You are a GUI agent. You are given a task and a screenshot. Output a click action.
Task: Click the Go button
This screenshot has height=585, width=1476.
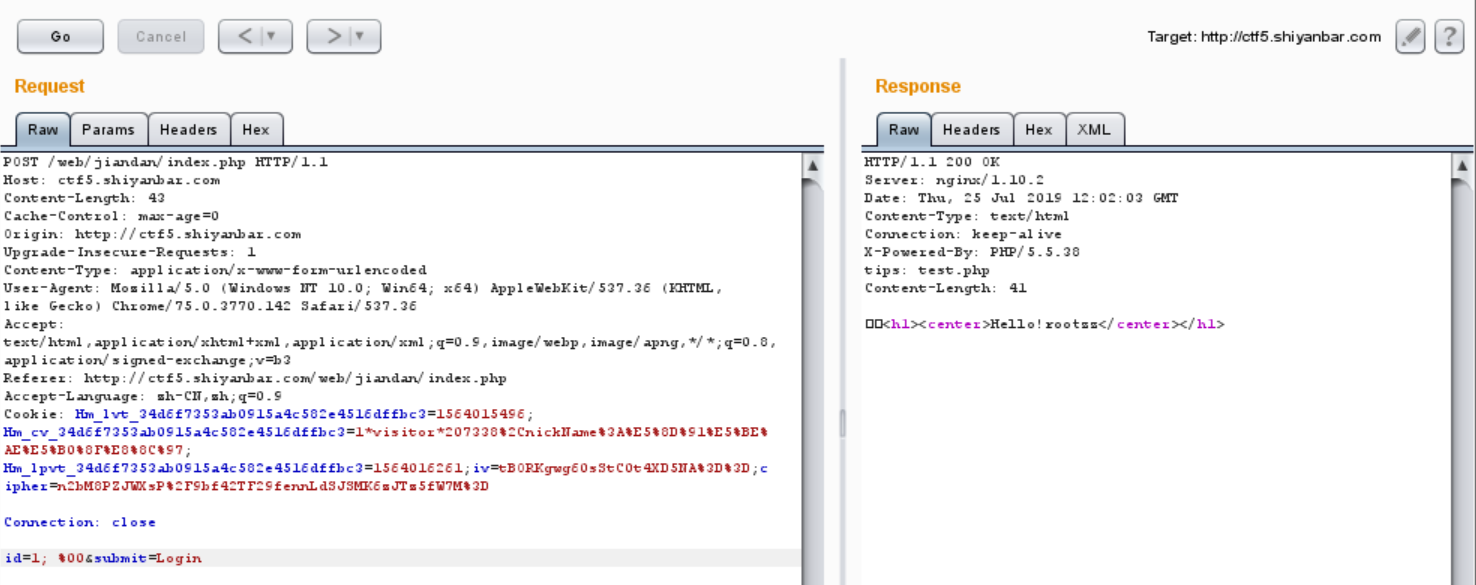click(x=60, y=36)
